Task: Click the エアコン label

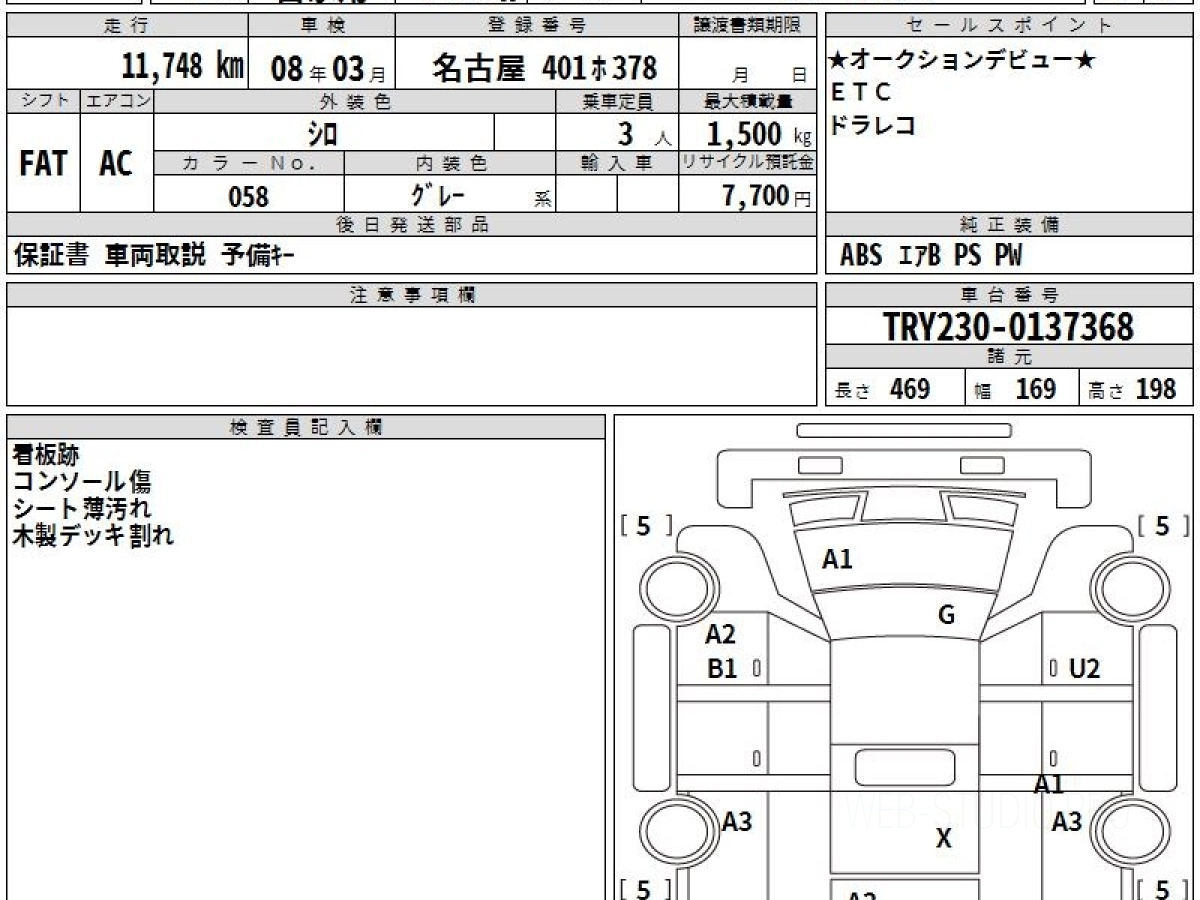Action: click(117, 101)
